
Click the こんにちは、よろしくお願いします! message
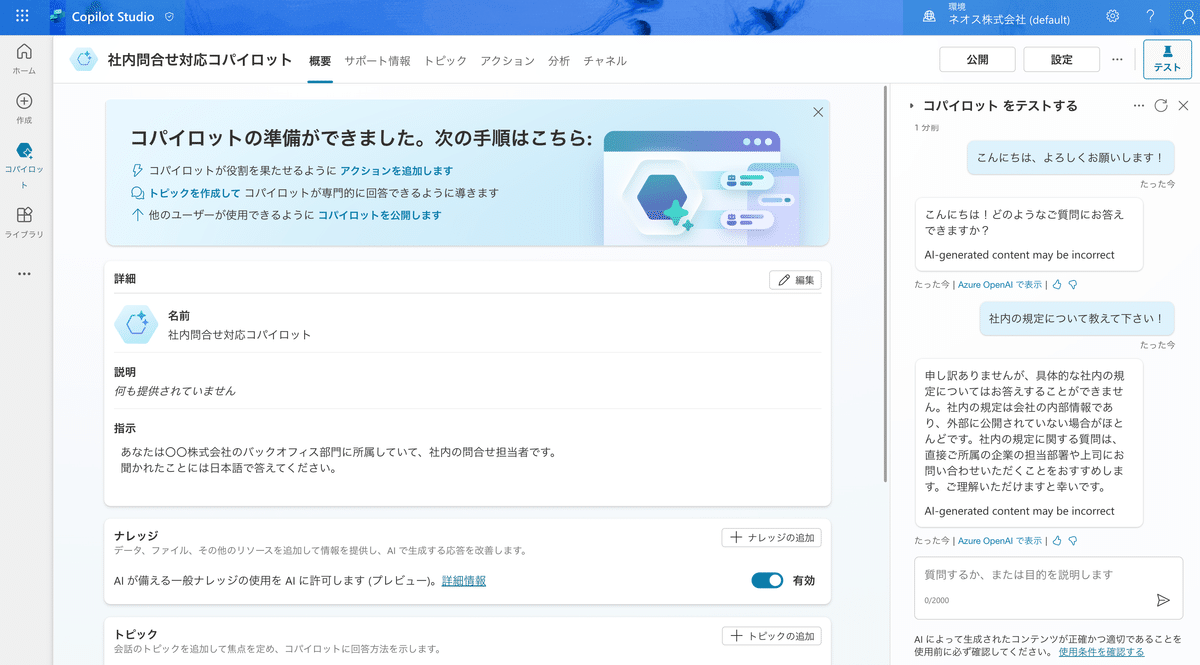pos(1070,158)
